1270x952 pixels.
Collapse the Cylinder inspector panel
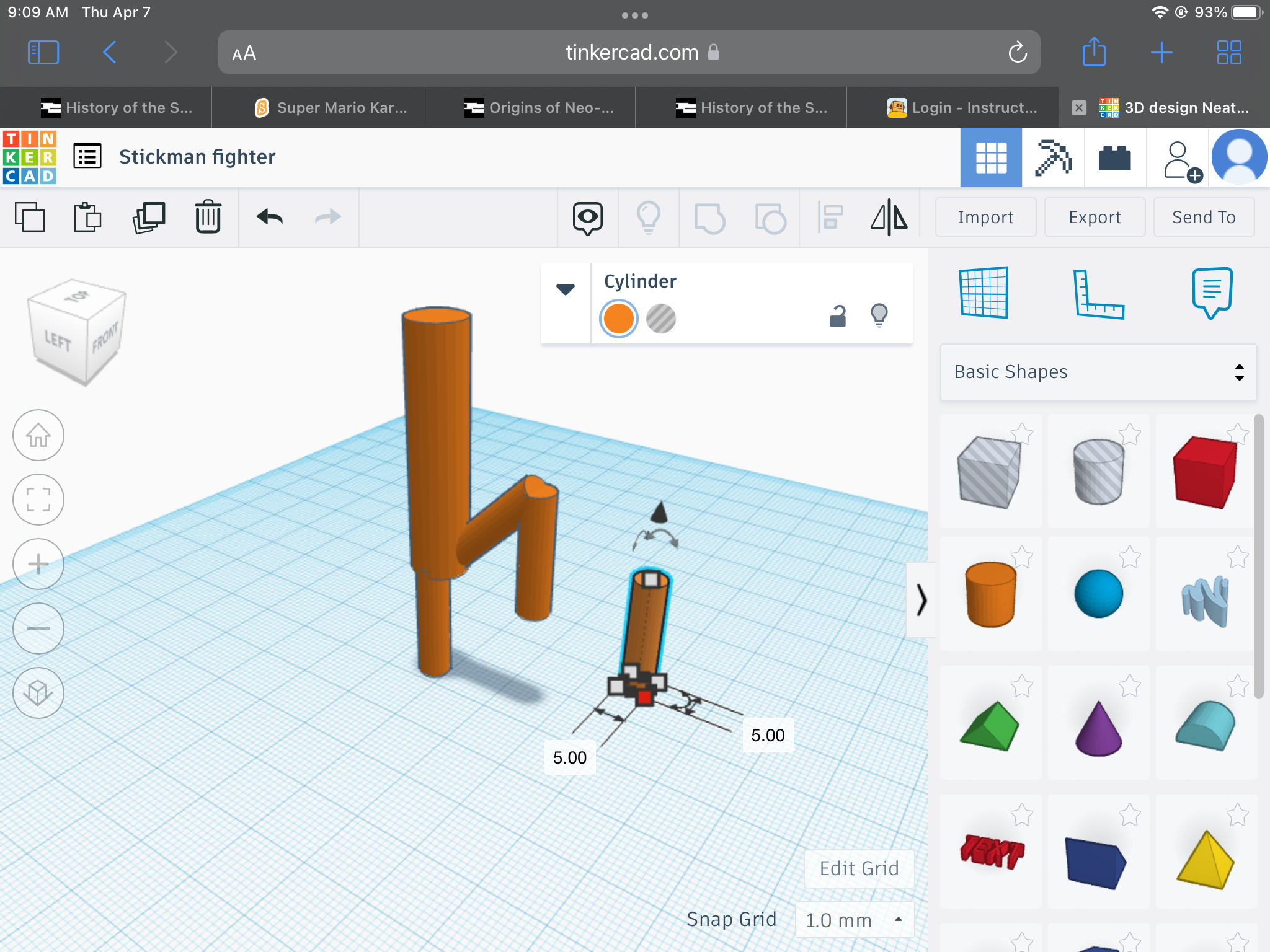(565, 289)
